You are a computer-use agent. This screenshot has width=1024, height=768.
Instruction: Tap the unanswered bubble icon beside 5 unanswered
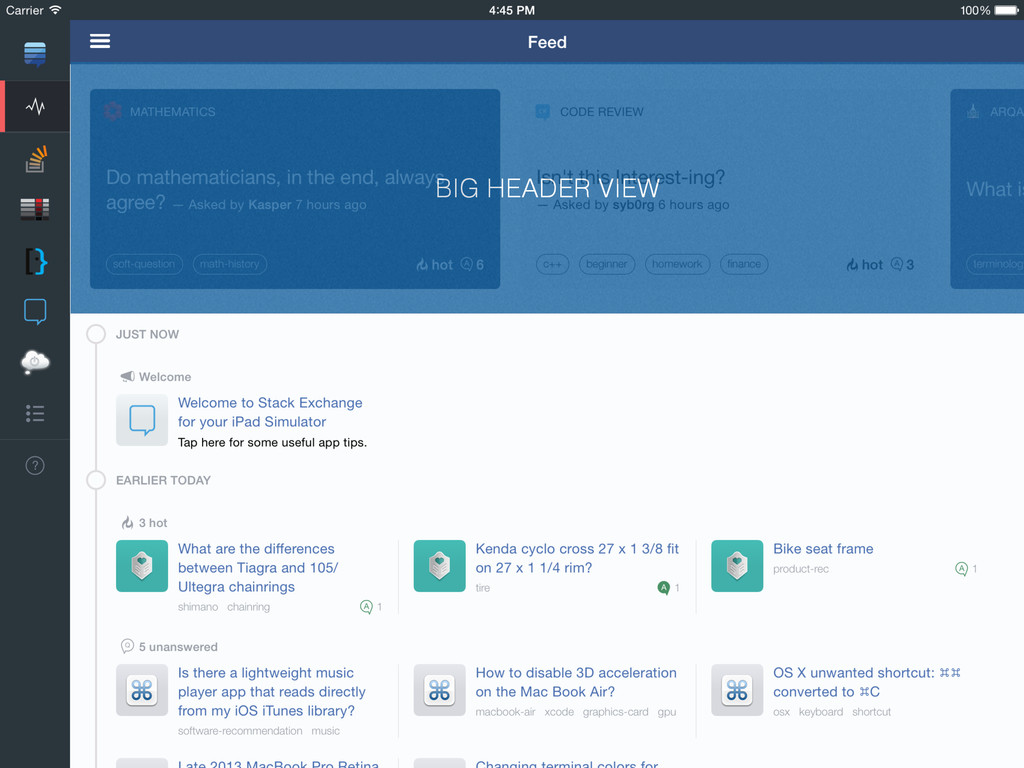pyautogui.click(x=127, y=646)
